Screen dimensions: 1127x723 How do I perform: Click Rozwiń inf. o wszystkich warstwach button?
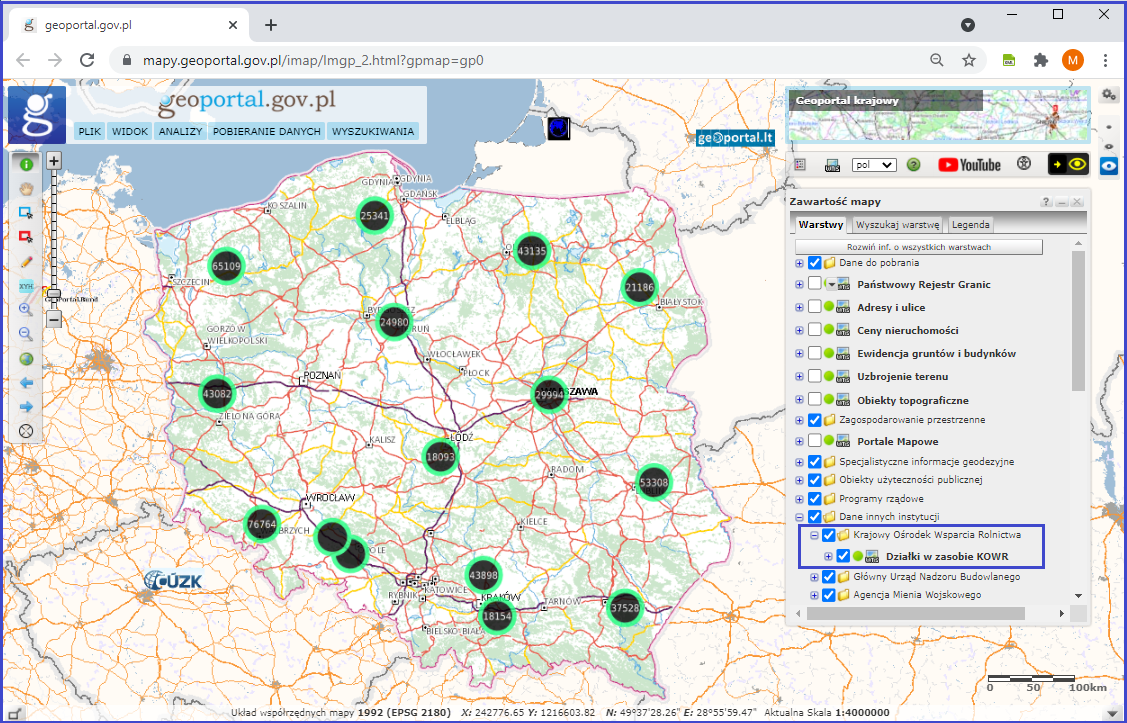tap(919, 247)
